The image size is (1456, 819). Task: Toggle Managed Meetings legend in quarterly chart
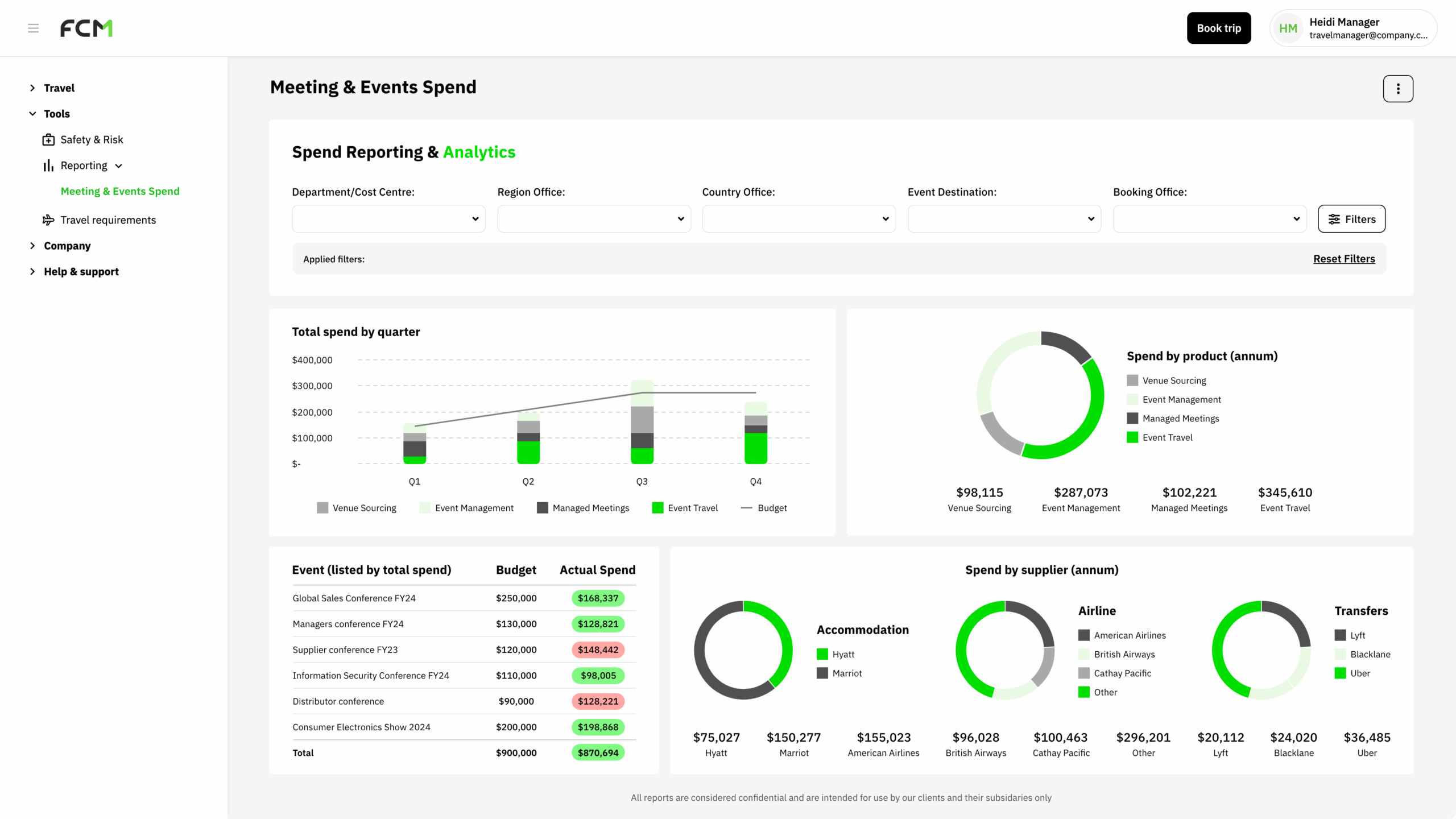pos(583,508)
